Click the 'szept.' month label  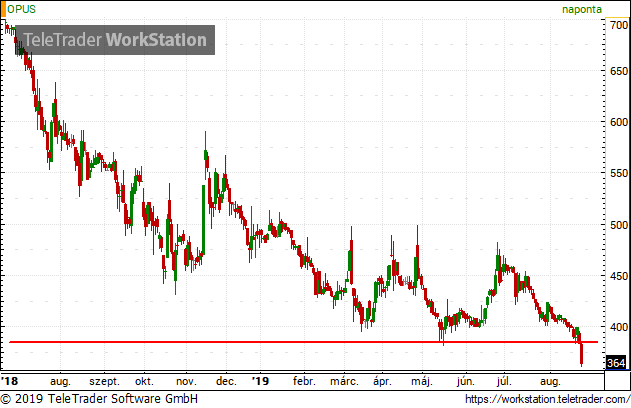point(104,381)
